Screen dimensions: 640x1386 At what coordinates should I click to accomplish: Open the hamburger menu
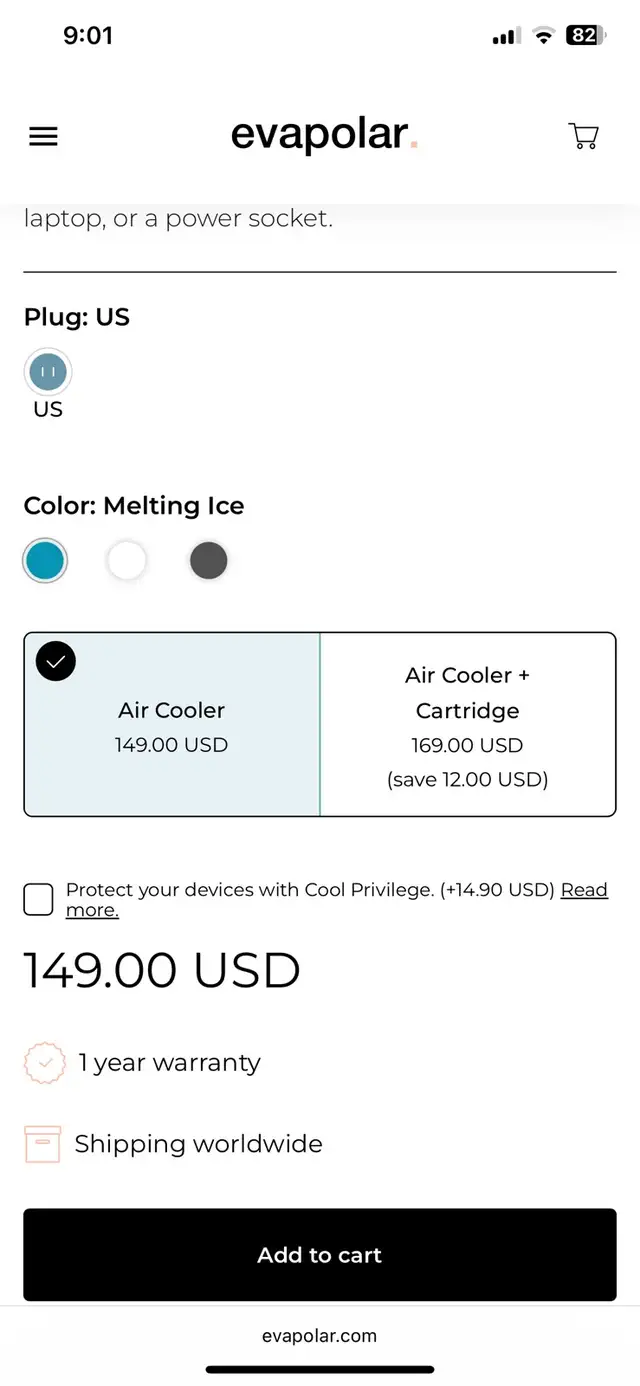pos(43,137)
